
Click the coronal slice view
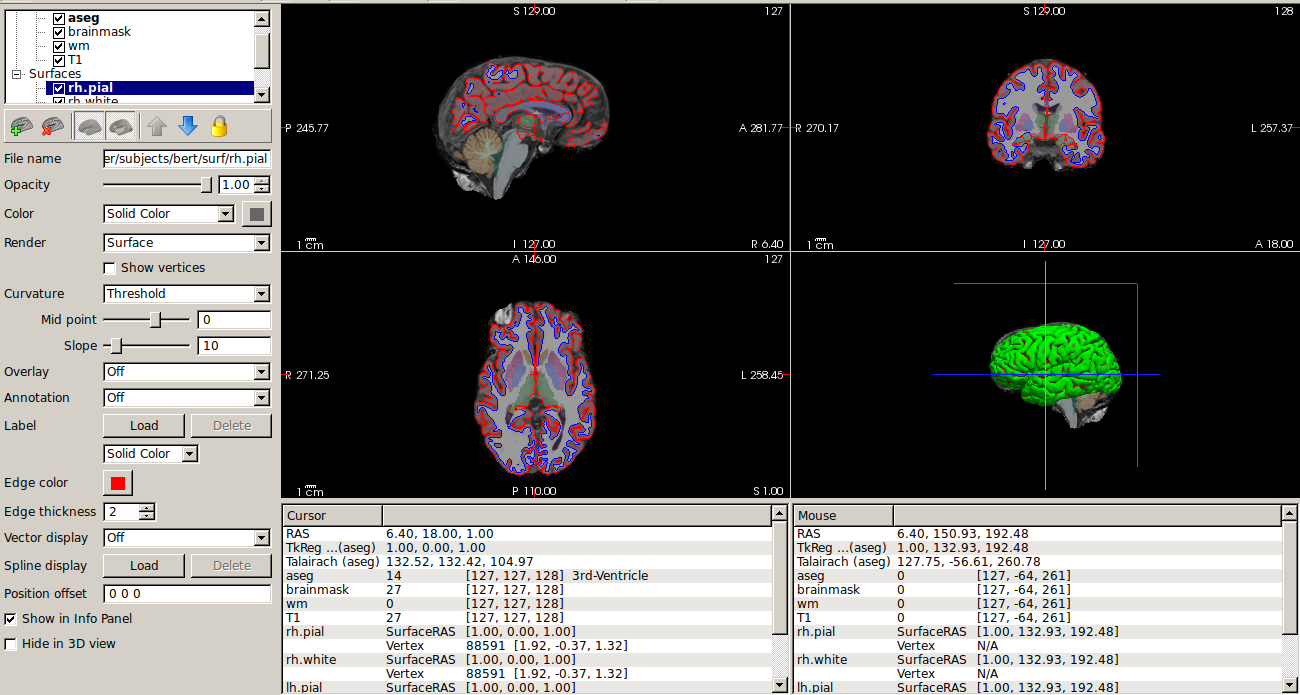point(1045,128)
